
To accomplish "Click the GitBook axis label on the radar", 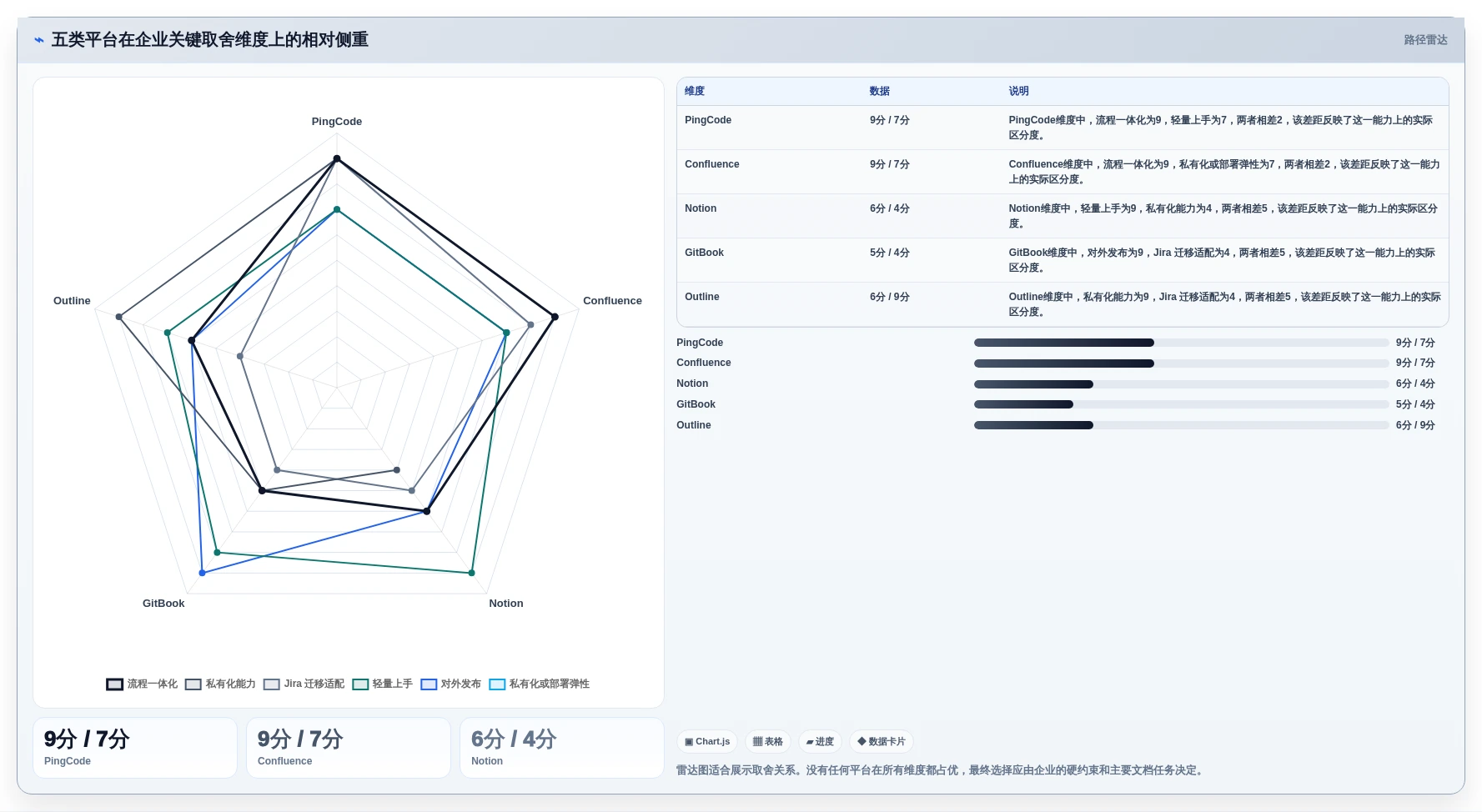I will tap(163, 604).
